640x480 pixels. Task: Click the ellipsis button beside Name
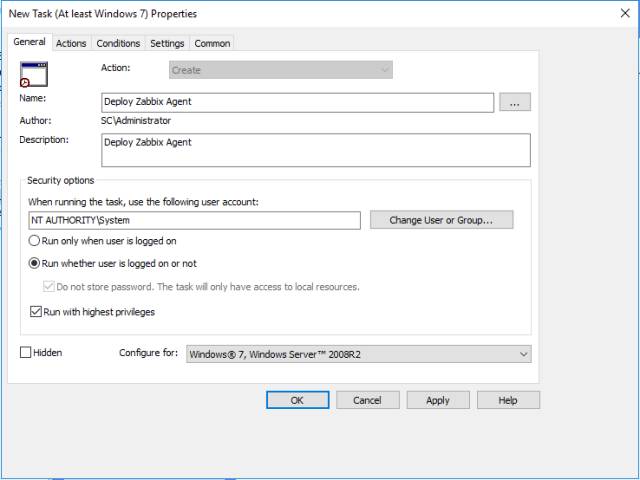514,102
